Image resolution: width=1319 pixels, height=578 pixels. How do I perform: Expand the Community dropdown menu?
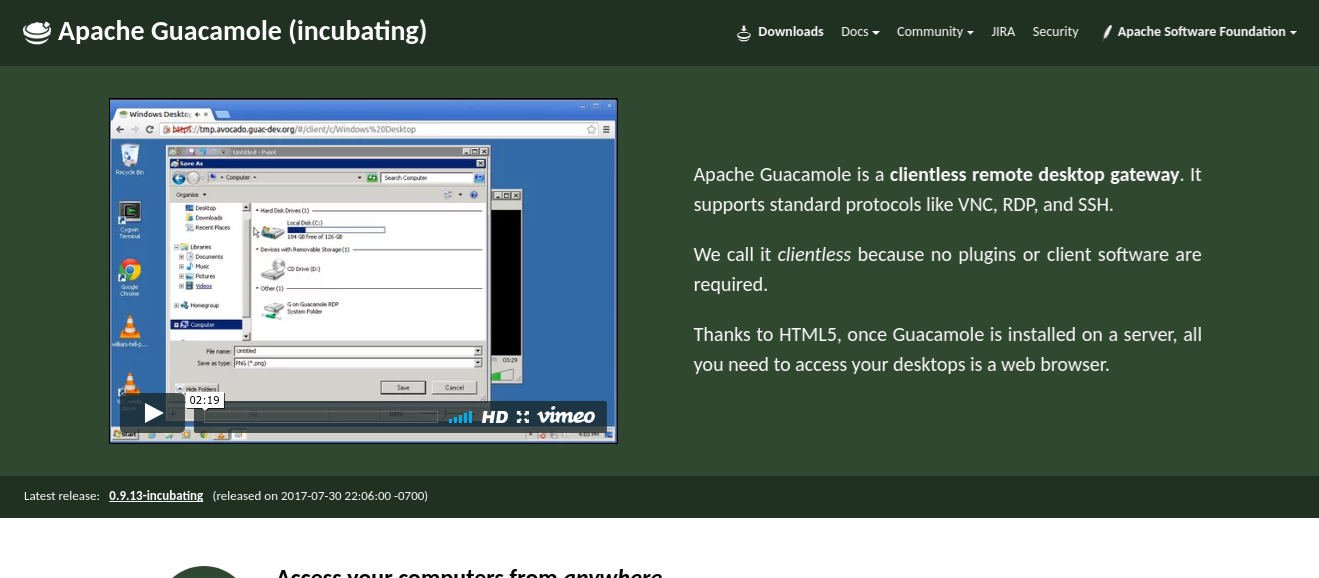935,32
